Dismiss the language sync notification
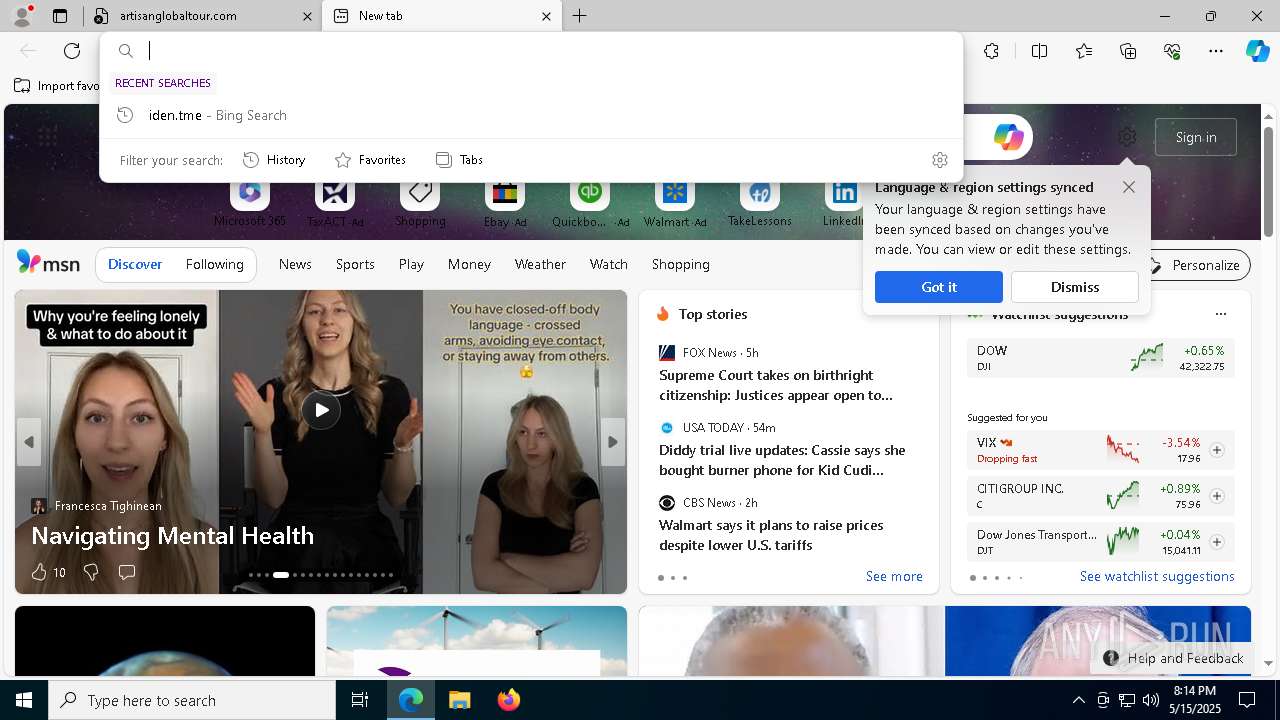 pos(1075,287)
